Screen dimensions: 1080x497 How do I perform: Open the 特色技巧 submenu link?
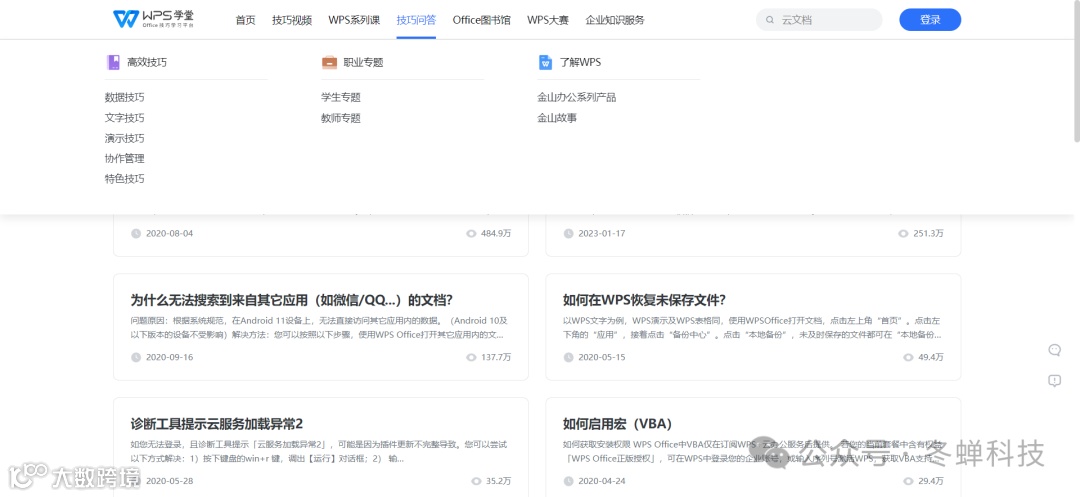[x=125, y=179]
